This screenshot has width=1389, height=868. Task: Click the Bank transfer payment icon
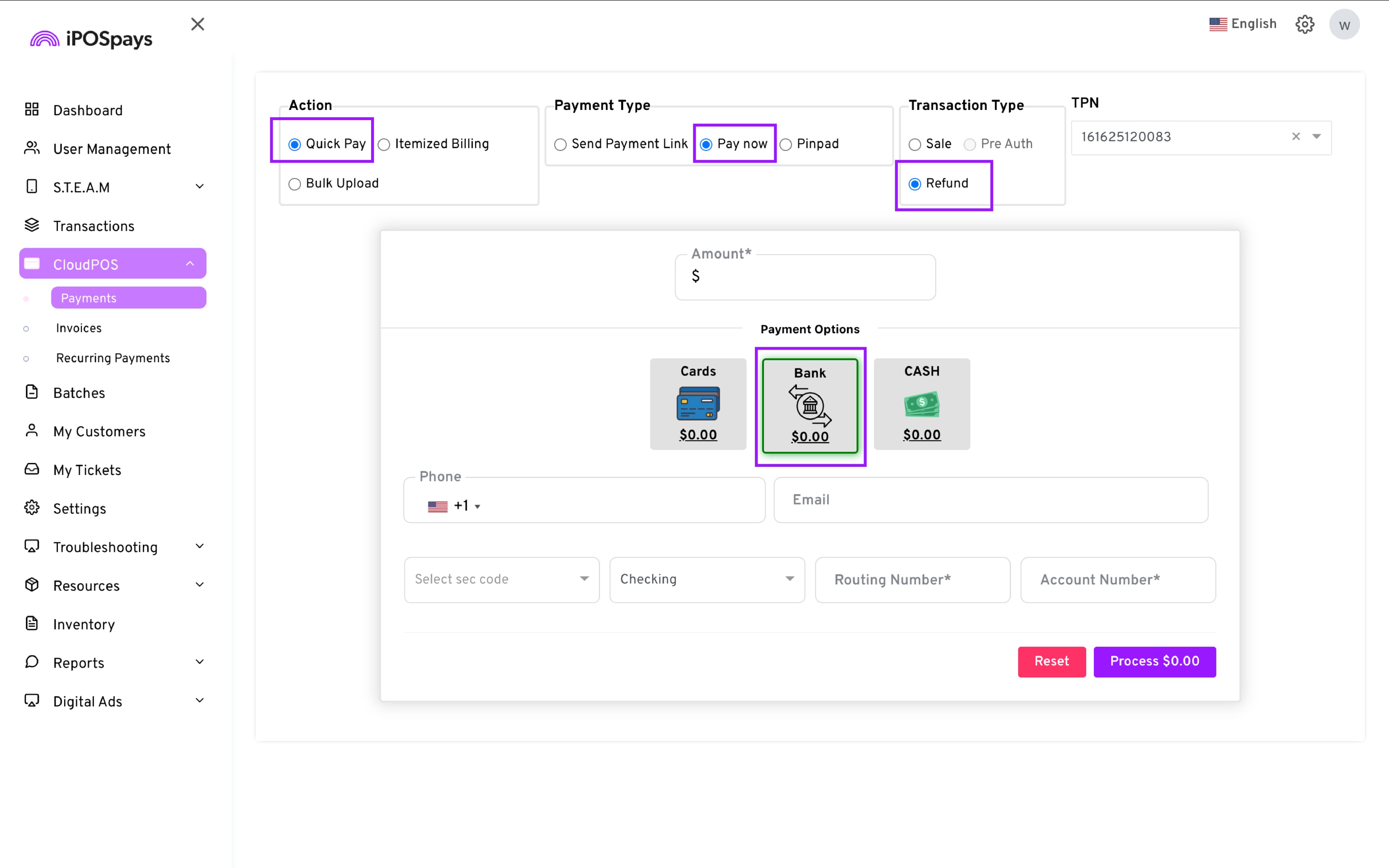(810, 405)
